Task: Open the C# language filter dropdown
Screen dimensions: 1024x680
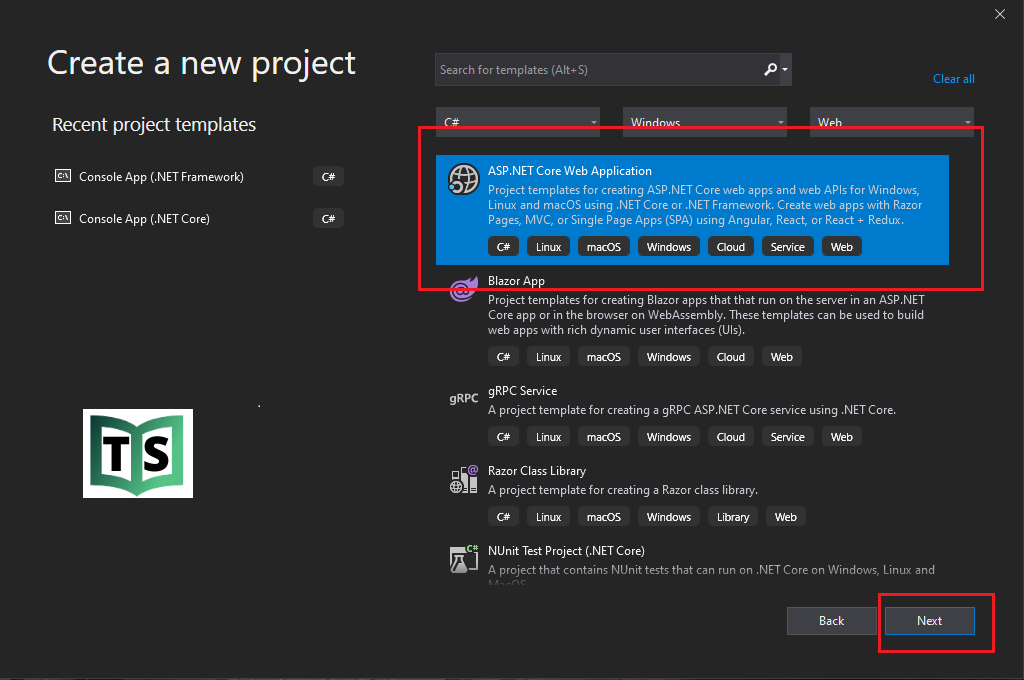Action: tap(518, 121)
